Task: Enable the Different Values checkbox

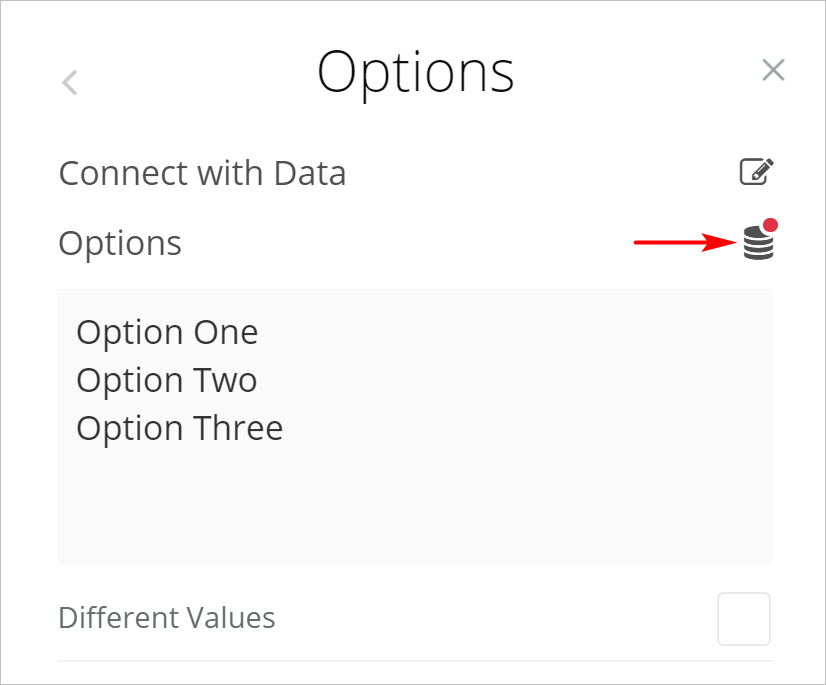Action: pyautogui.click(x=744, y=619)
